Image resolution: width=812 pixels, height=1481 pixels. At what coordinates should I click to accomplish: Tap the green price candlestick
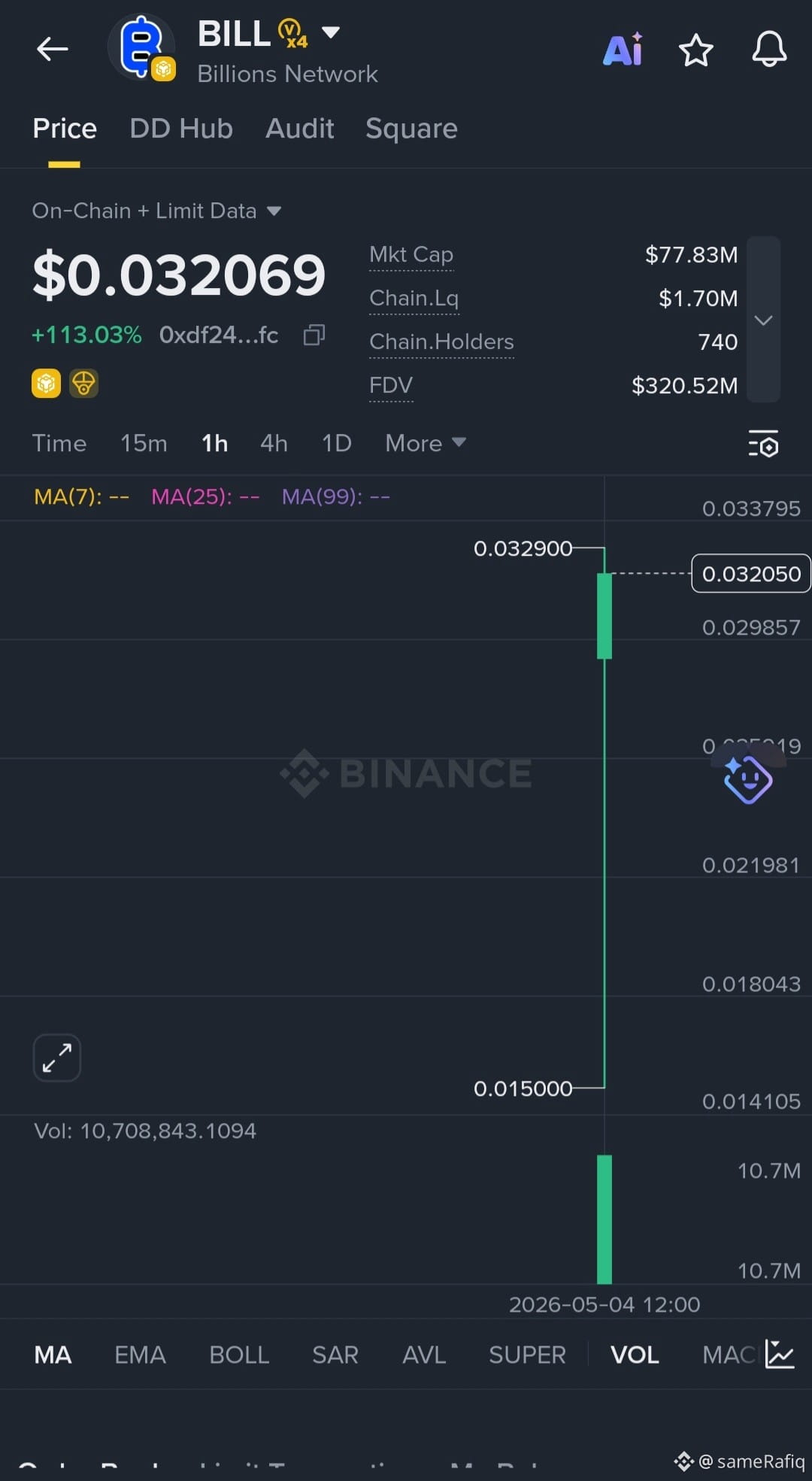604,616
